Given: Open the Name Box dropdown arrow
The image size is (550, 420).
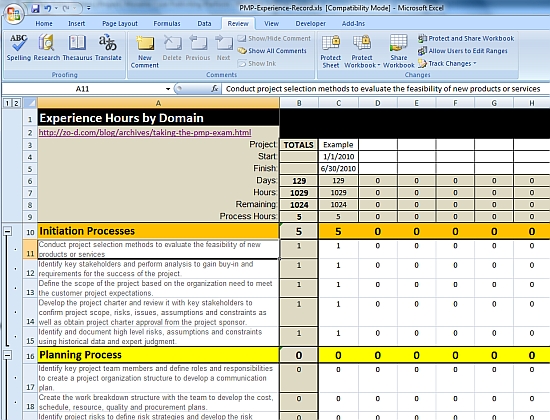Looking at the screenshot, I should tap(168, 89).
